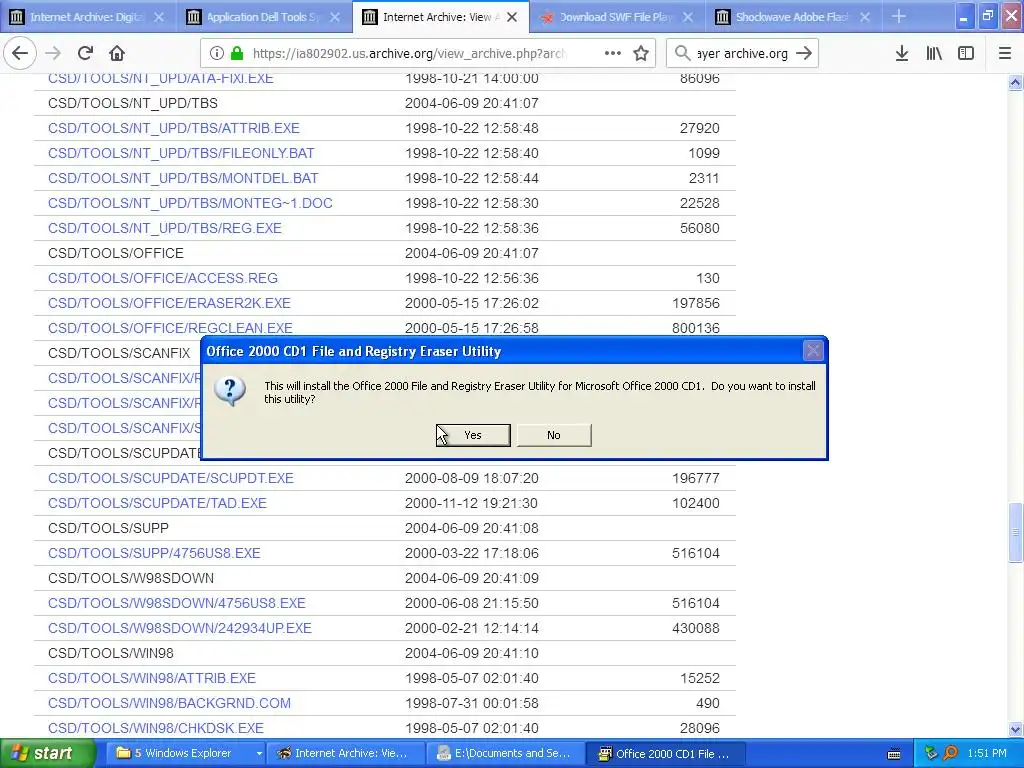This screenshot has height=768, width=1024.
Task: Open CSD/TOOLS/NT_UPD/TBS/REG.EXE link
Action: [165, 228]
